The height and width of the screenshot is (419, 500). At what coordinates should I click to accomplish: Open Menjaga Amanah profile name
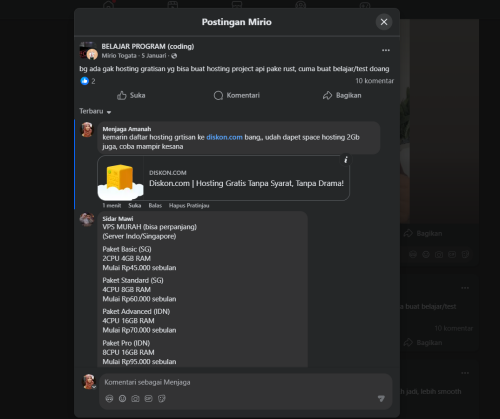pyautogui.click(x=127, y=129)
